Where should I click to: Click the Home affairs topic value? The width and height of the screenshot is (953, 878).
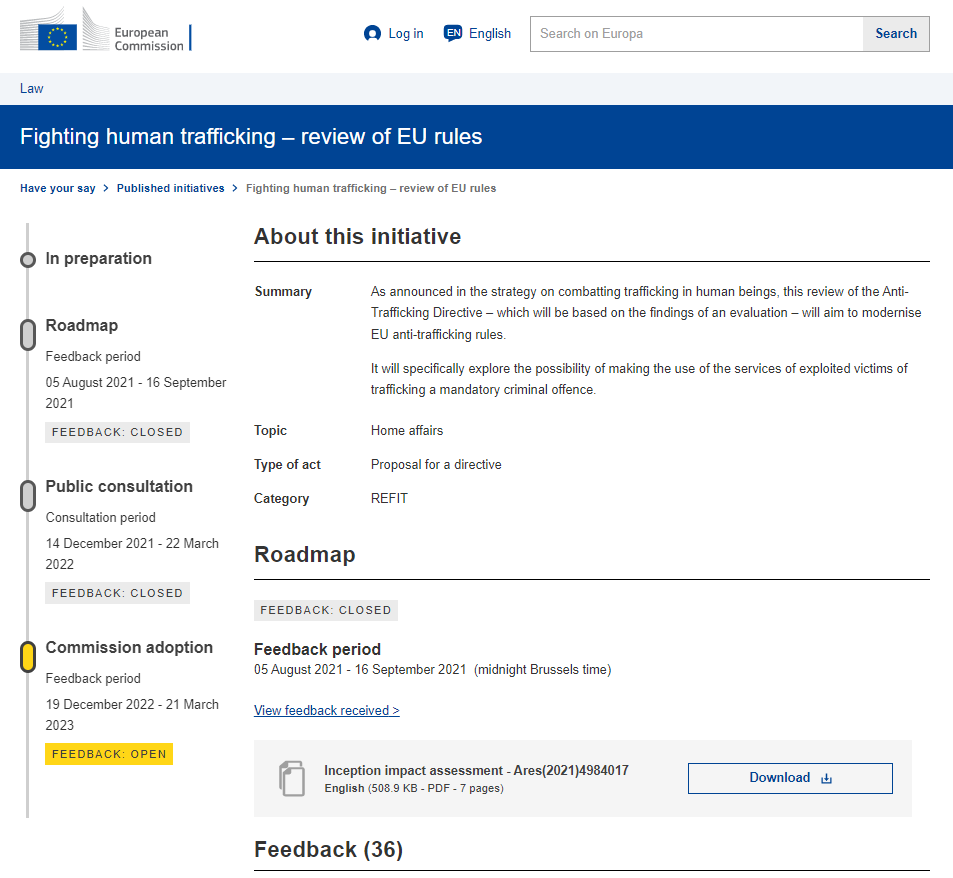pos(407,431)
